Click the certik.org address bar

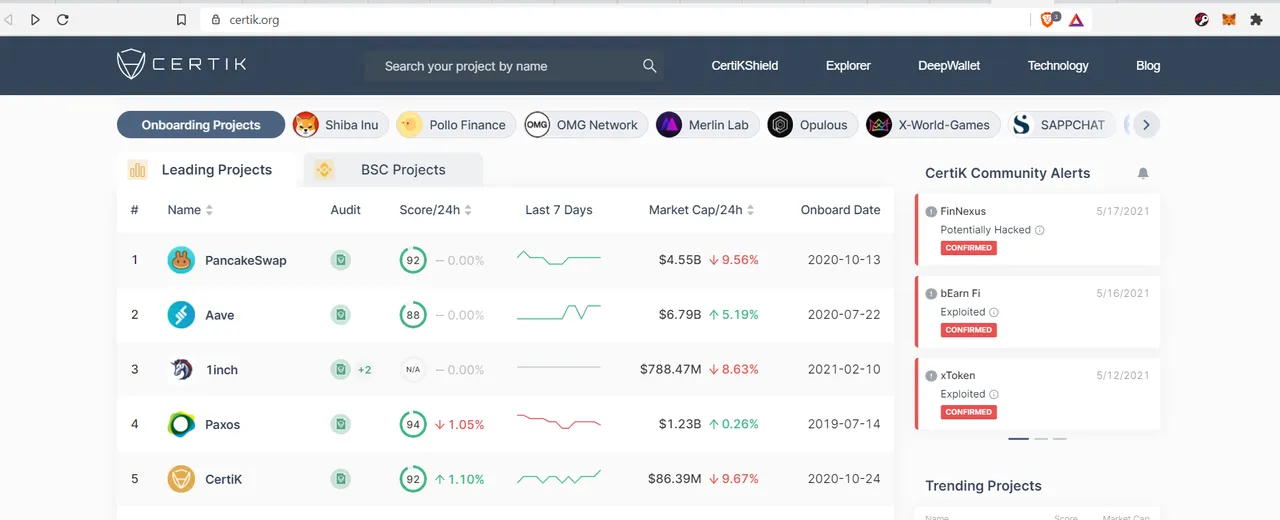[615, 19]
